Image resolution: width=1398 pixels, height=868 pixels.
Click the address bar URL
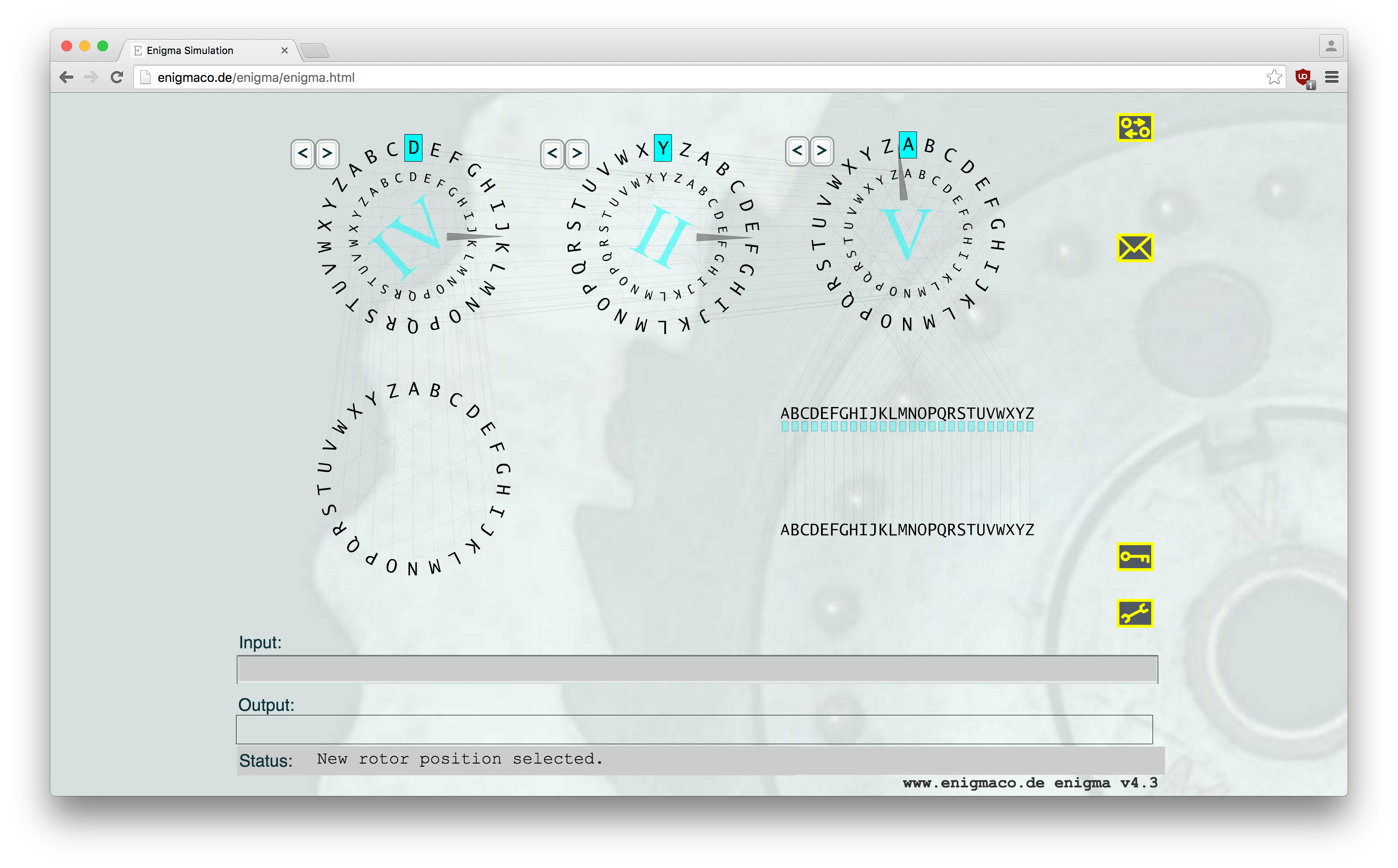point(256,77)
